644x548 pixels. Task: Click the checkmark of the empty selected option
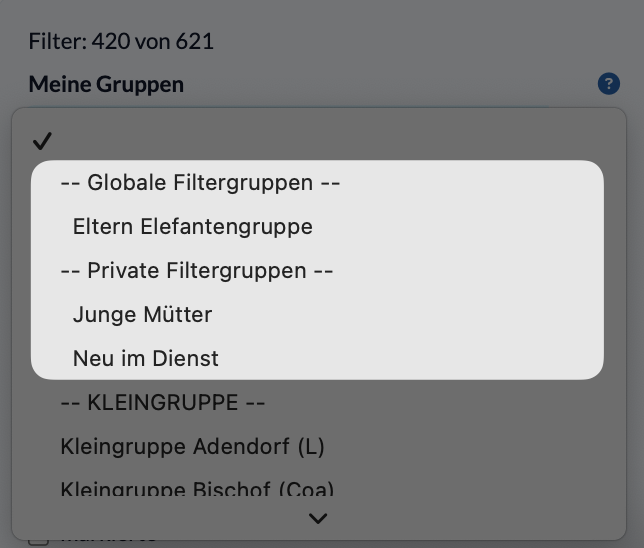[42, 141]
